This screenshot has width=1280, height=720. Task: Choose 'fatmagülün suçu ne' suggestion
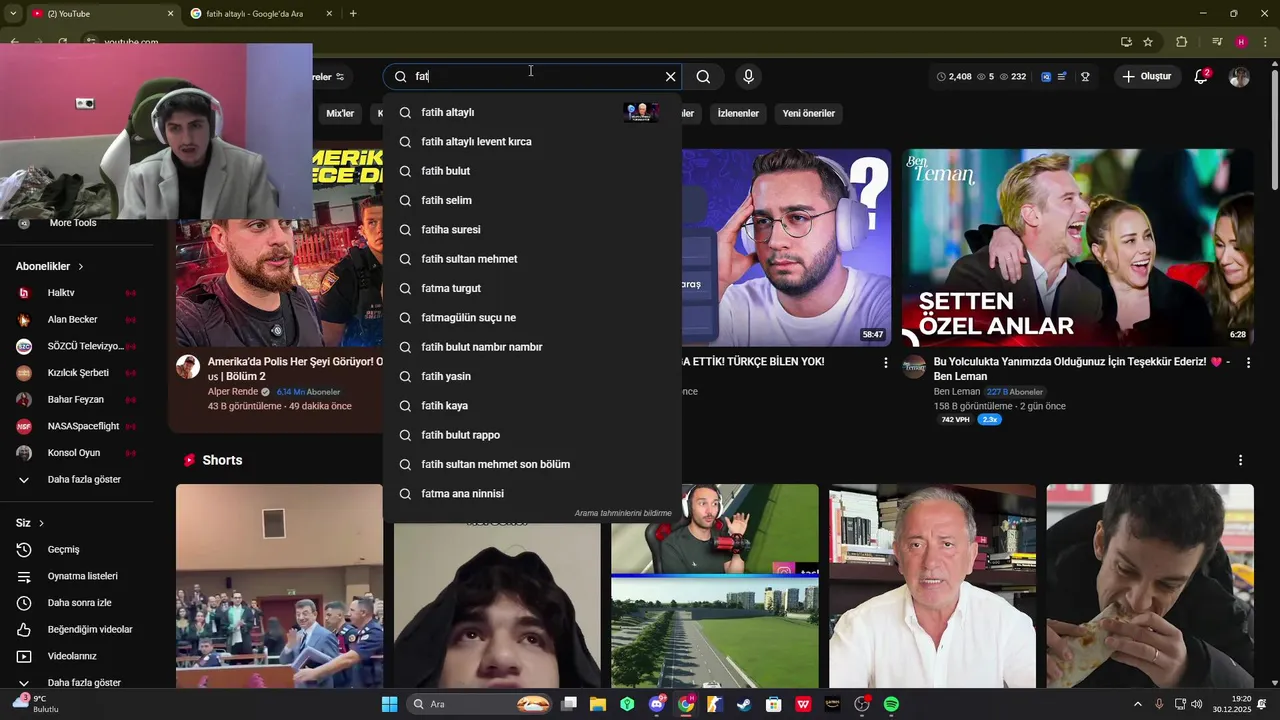click(532, 318)
